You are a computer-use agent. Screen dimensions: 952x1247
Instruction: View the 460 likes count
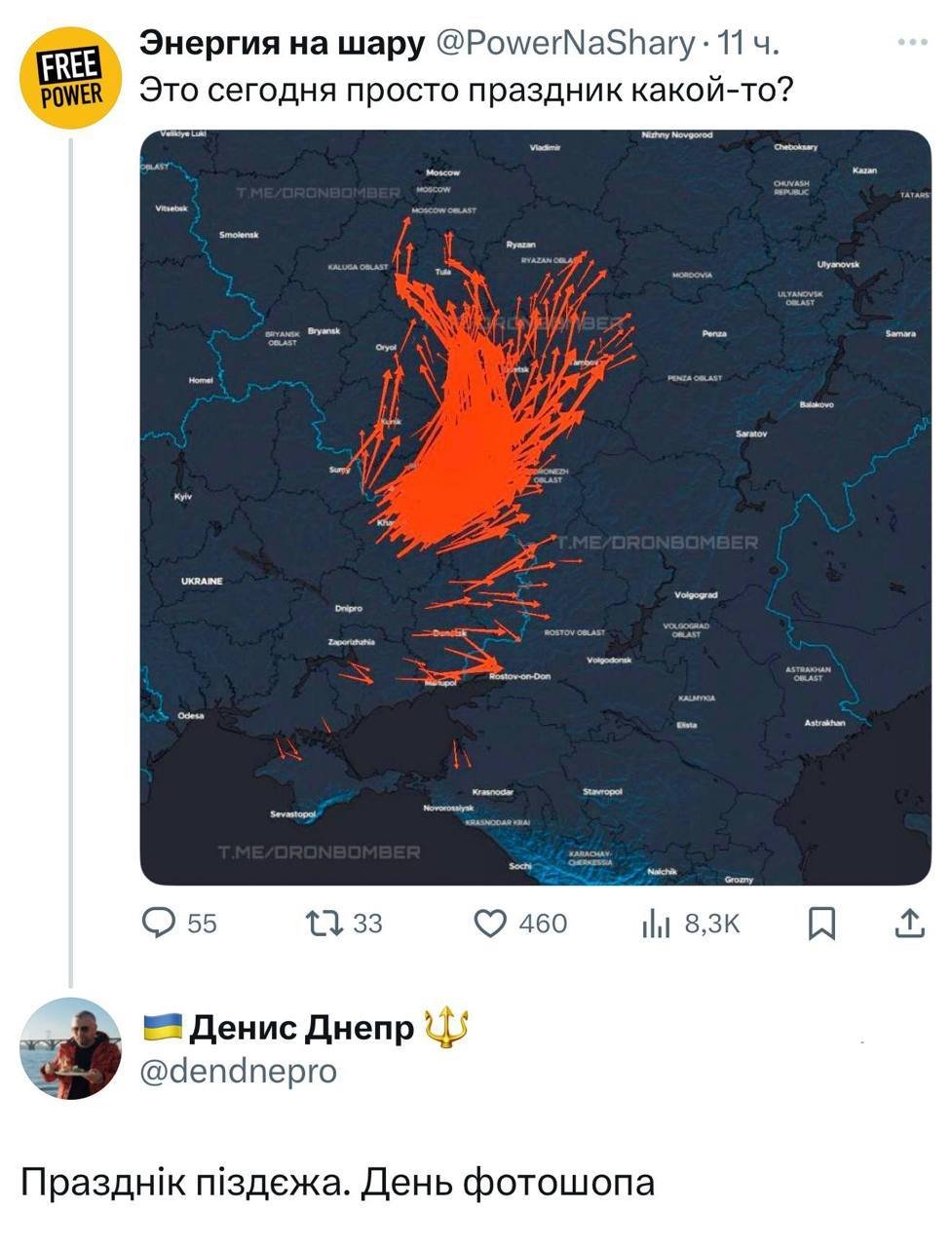[543, 924]
